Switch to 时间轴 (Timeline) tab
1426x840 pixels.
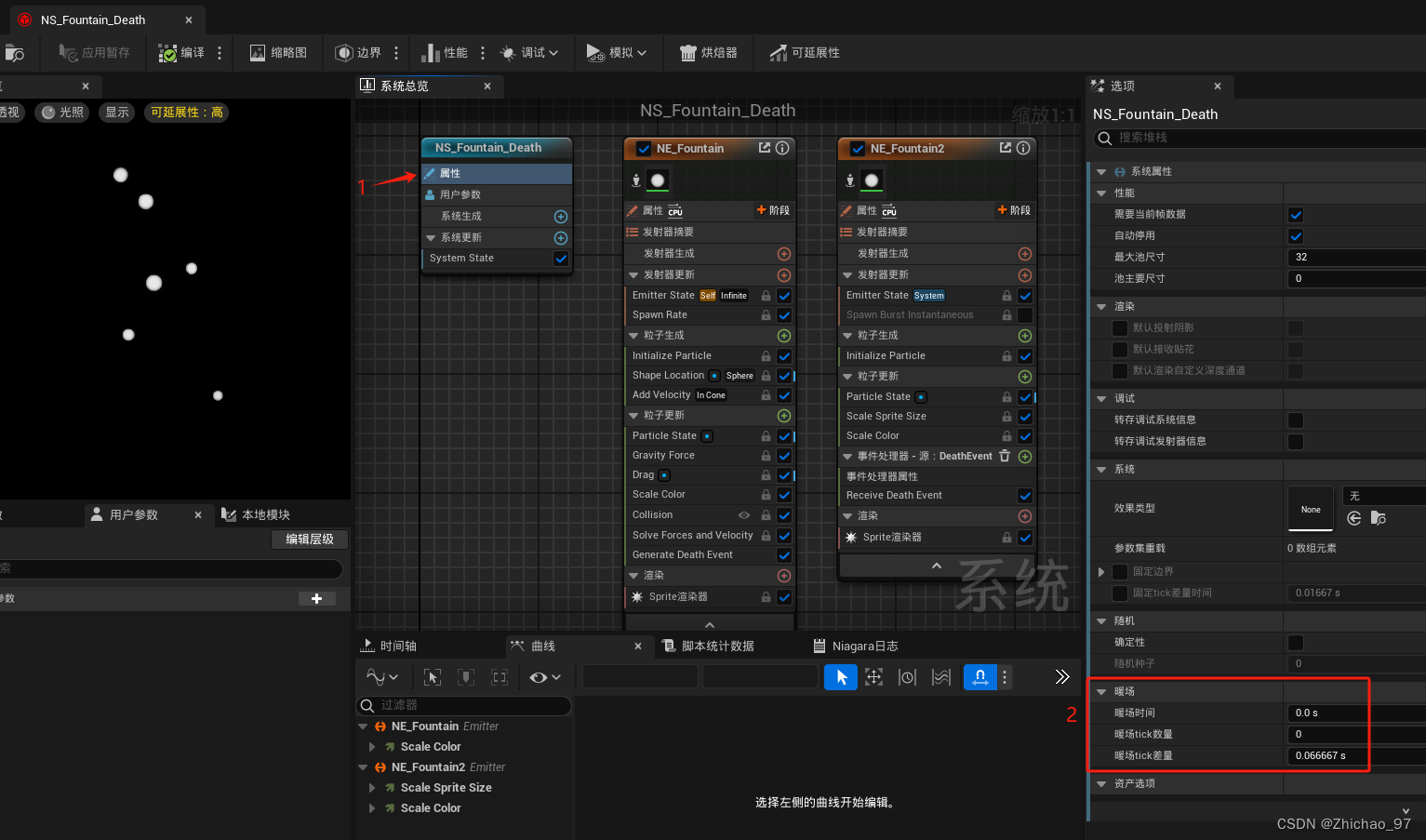click(x=390, y=646)
